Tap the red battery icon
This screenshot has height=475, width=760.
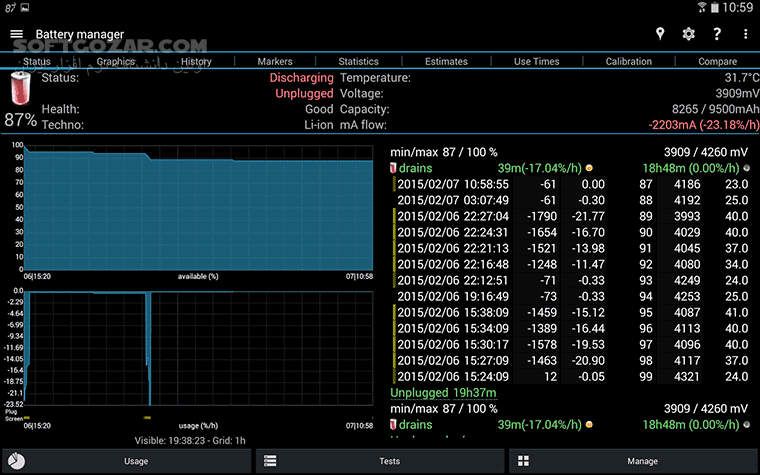(x=21, y=88)
